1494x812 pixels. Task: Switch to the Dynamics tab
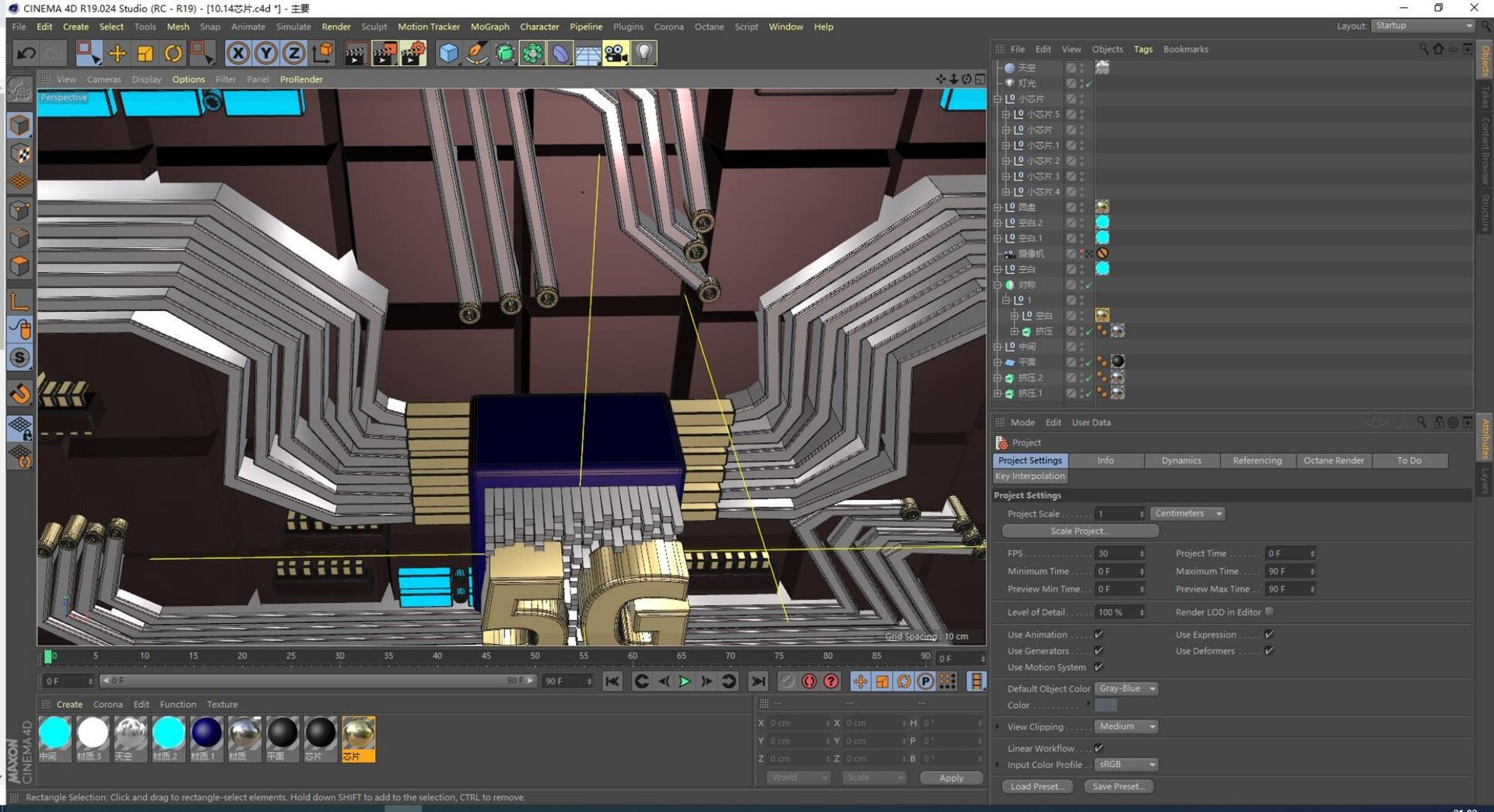(x=1180, y=460)
